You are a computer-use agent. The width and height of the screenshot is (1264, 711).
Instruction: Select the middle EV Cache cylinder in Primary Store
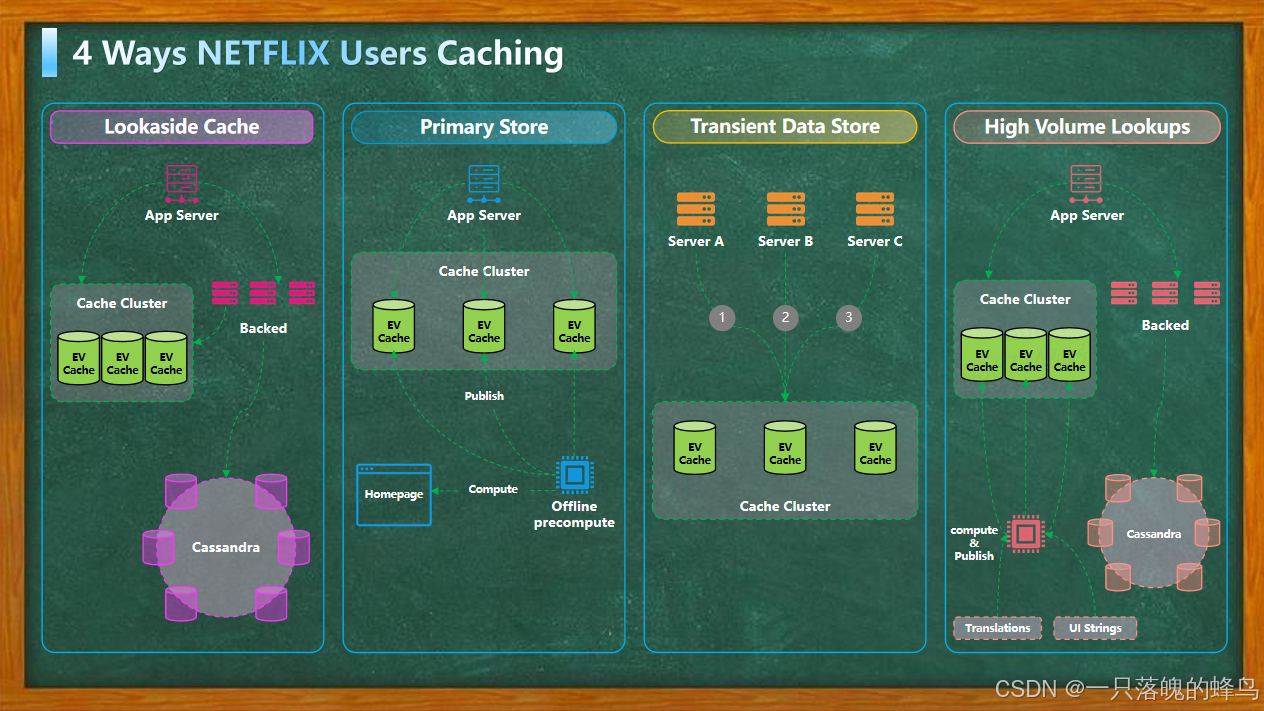[x=483, y=327]
